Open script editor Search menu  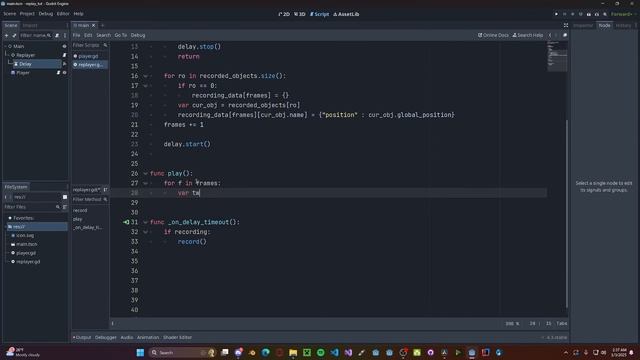103,36
